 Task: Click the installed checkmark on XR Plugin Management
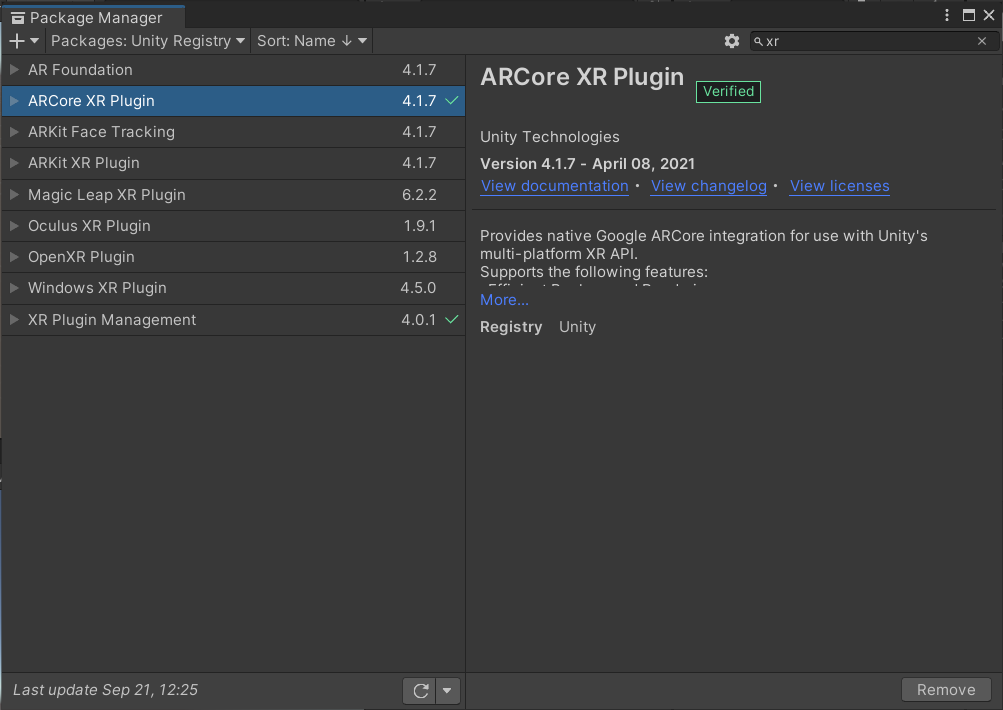coord(452,319)
